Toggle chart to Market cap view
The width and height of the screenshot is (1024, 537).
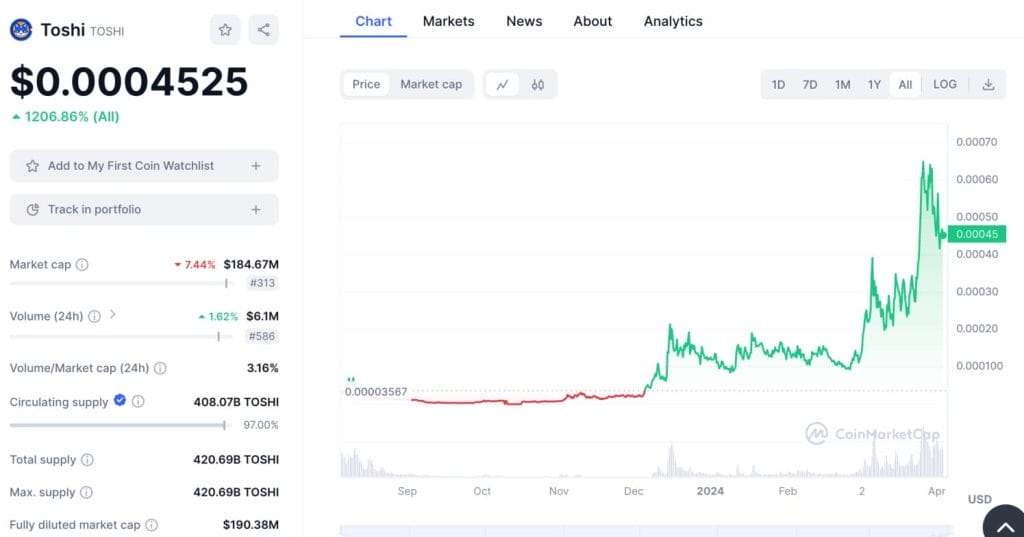coord(431,85)
